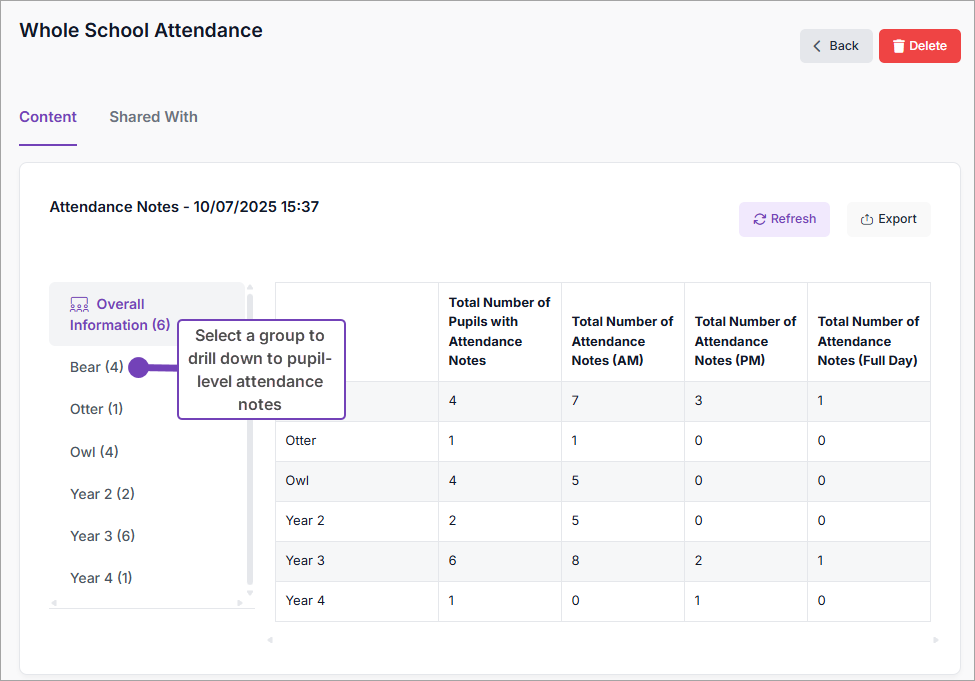Open the Content tab

click(48, 117)
